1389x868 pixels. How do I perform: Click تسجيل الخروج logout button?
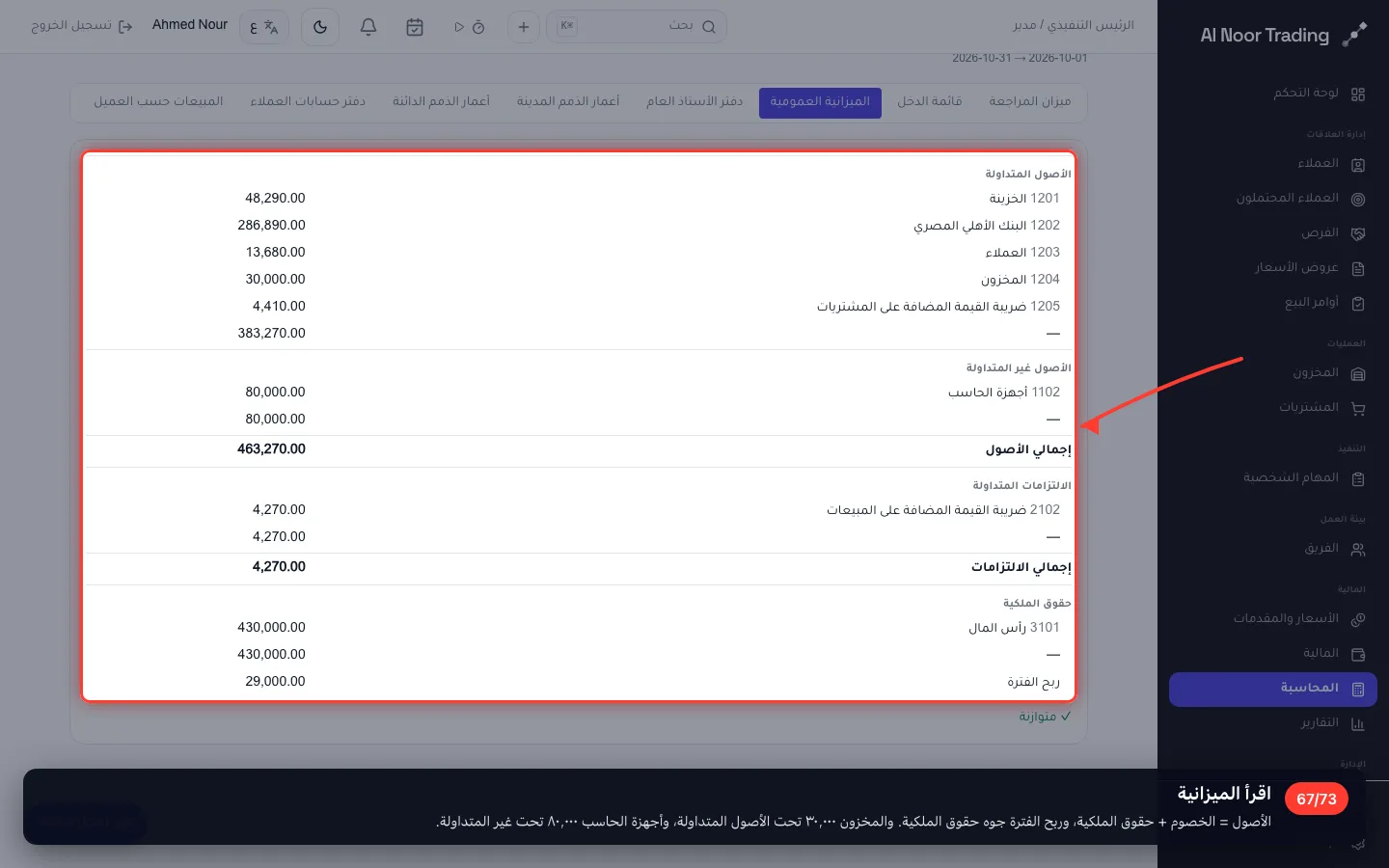(82, 26)
